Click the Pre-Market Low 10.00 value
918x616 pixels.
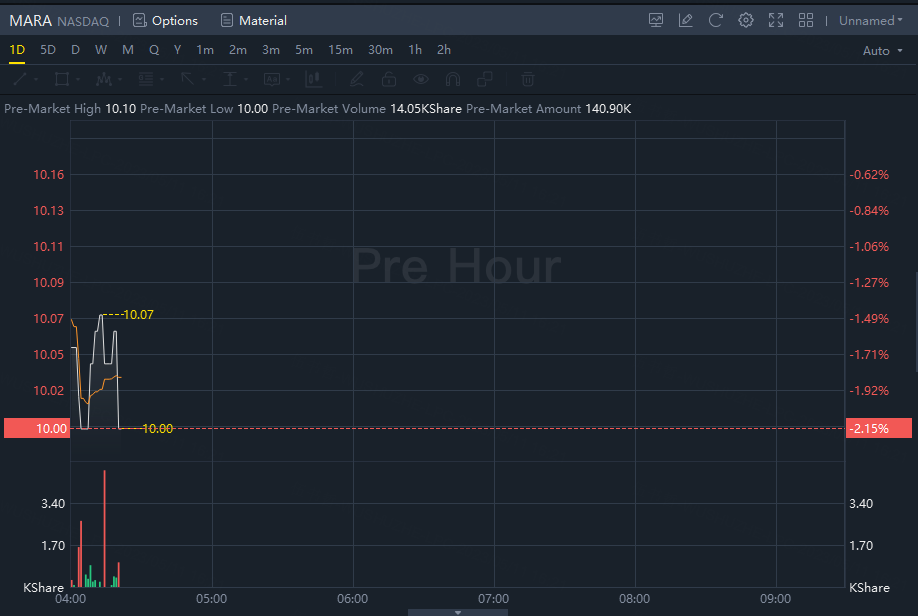[x=252, y=109]
